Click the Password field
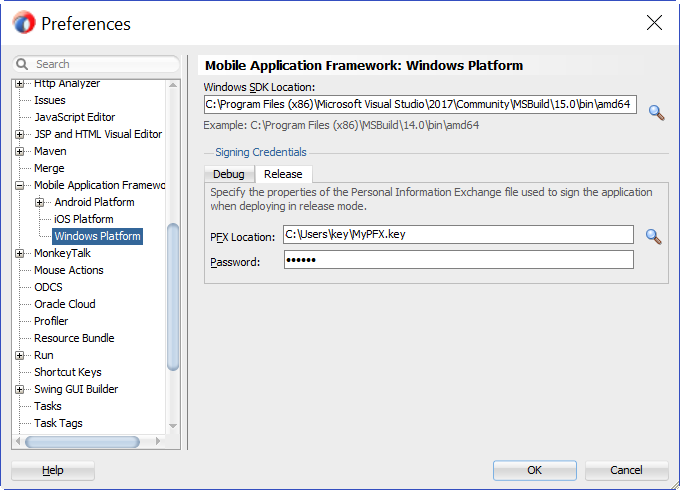This screenshot has height=490, width=680. 458,260
